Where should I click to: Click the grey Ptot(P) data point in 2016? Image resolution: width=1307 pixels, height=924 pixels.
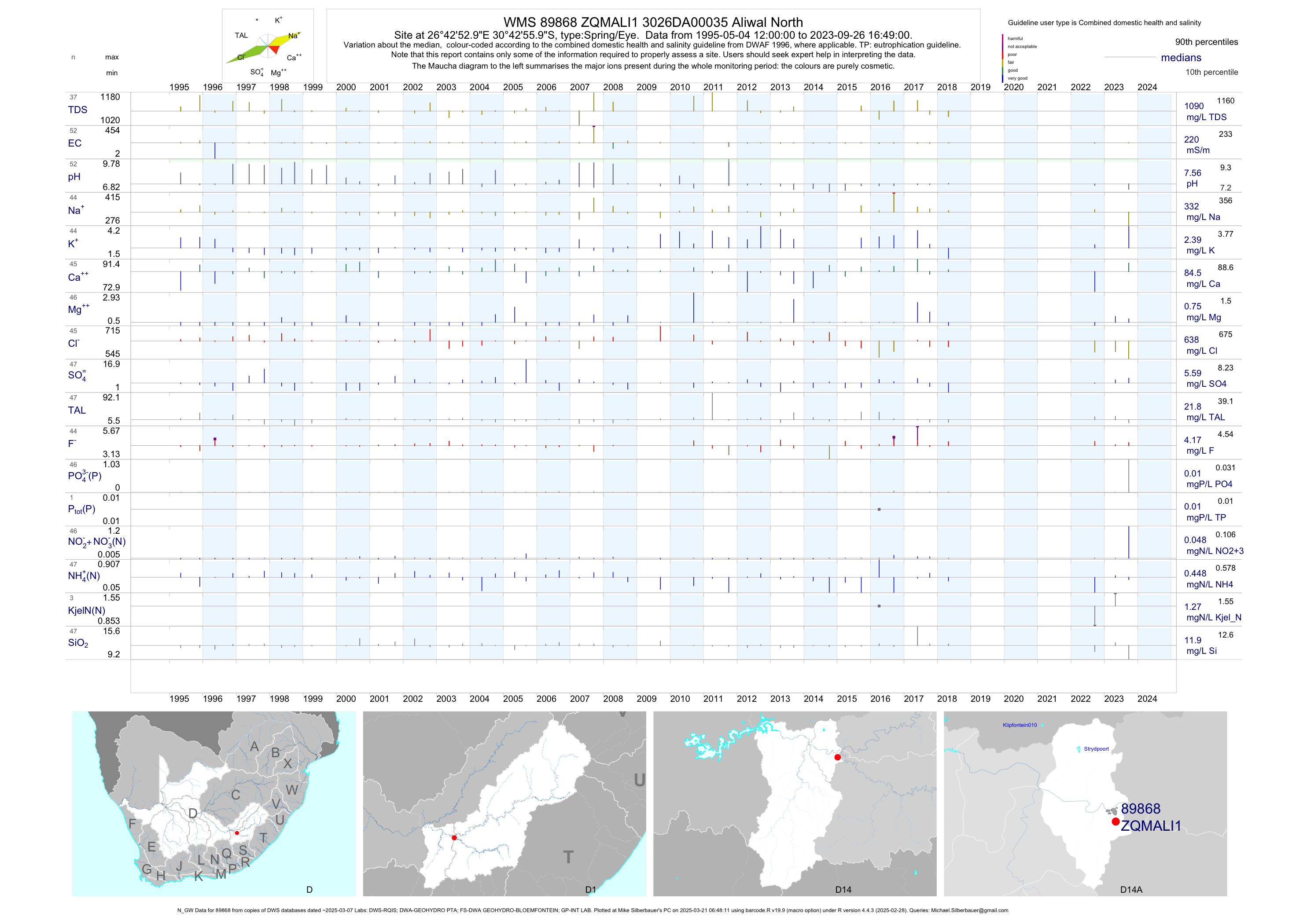pyautogui.click(x=879, y=509)
